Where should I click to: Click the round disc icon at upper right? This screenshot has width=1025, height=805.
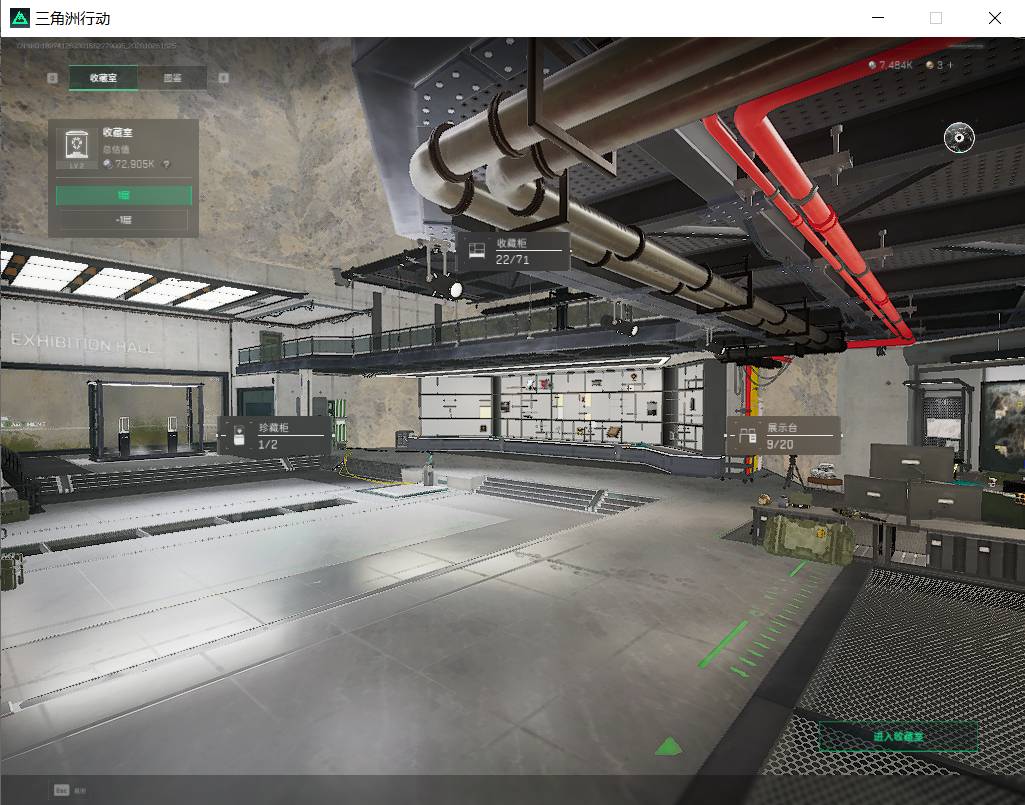click(x=959, y=137)
